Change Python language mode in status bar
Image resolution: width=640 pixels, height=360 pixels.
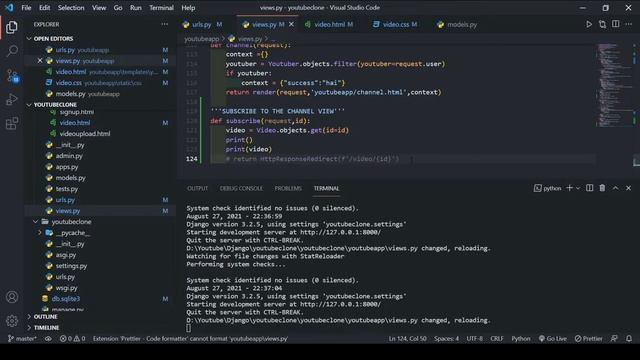click(521, 338)
